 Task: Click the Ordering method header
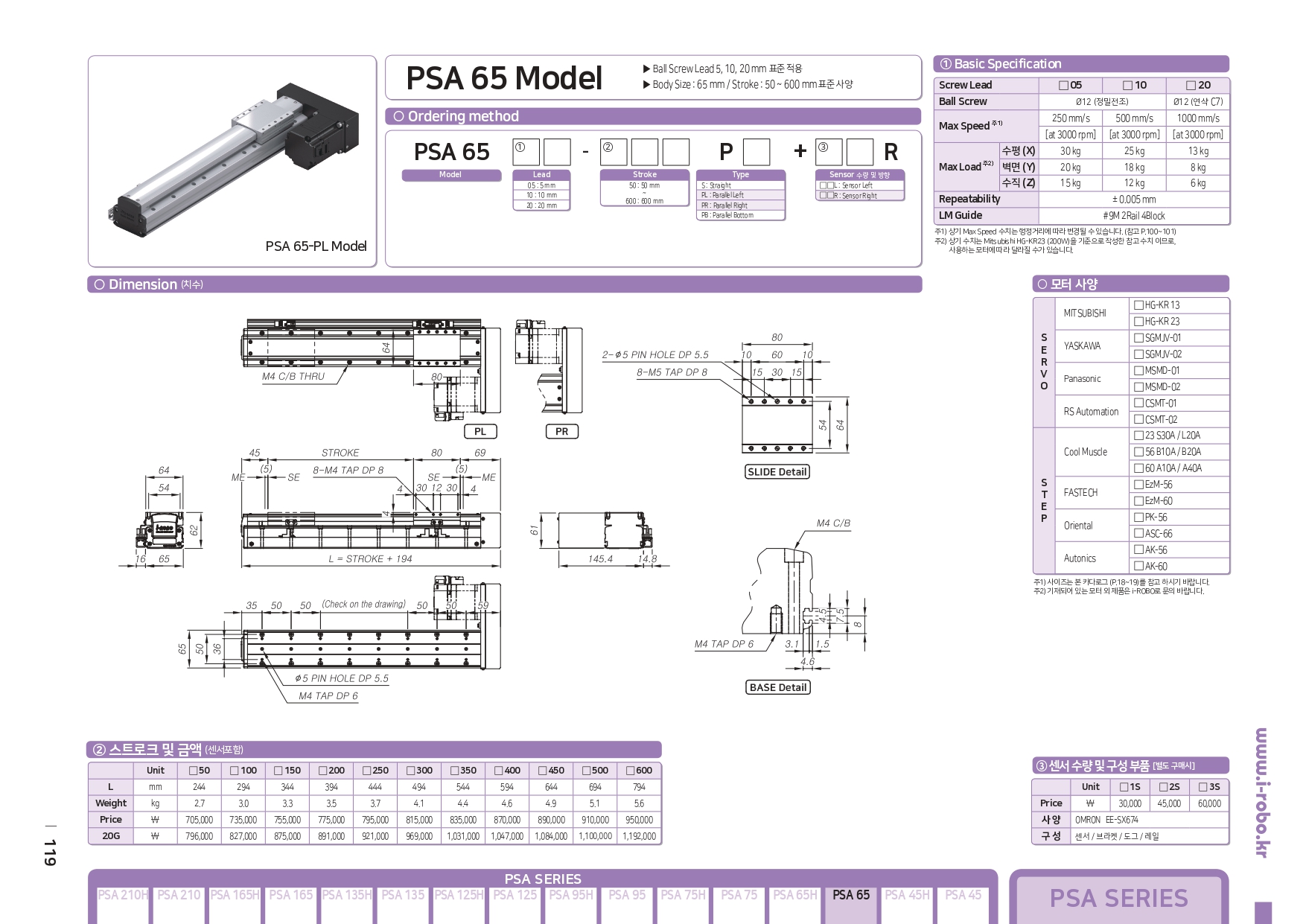click(653, 116)
